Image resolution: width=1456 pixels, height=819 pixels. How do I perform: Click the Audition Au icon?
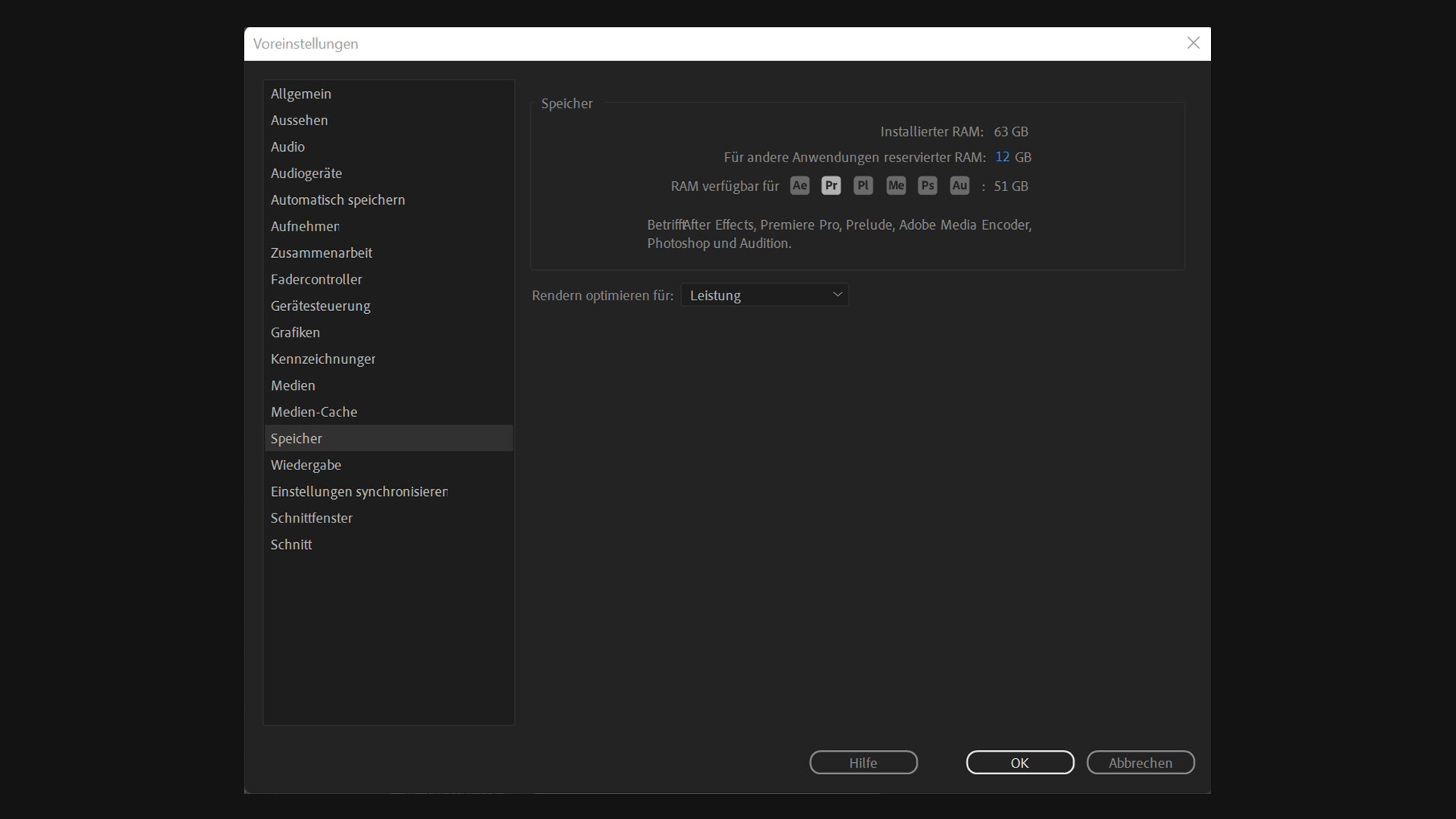[x=959, y=186]
